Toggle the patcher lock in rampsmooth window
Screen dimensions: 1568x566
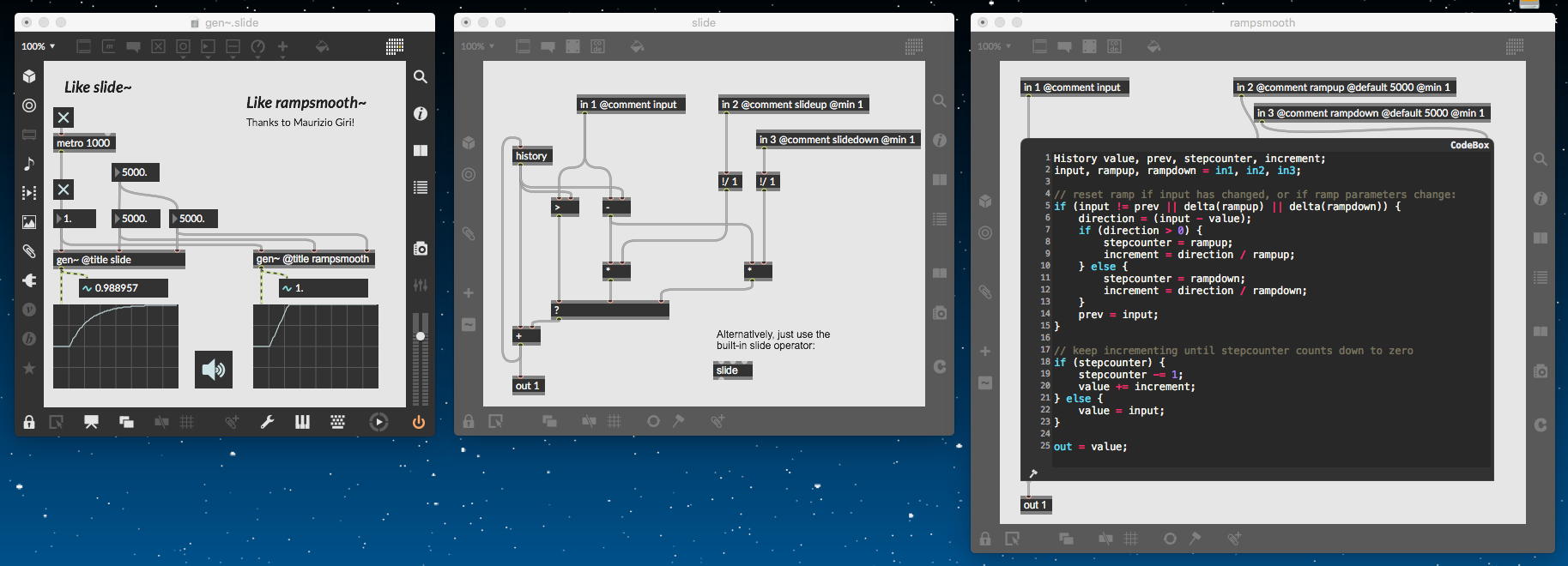985,539
